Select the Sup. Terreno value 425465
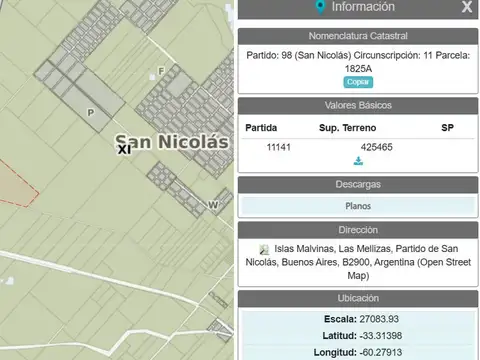This screenshot has width=480, height=360. tap(376, 147)
